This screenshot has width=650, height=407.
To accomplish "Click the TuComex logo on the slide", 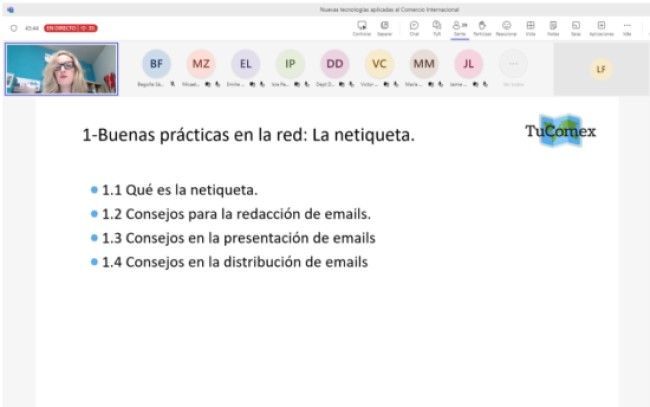I will [x=560, y=131].
